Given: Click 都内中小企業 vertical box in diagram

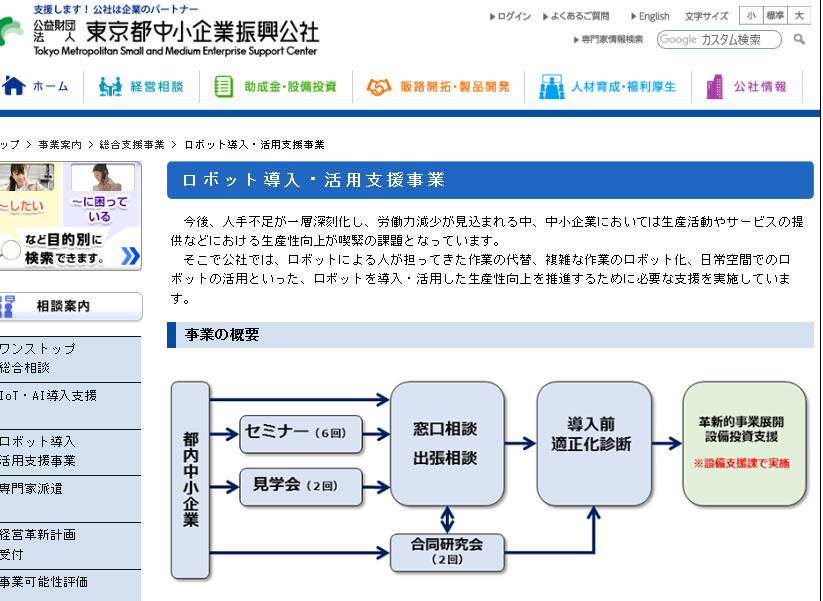Looking at the screenshot, I should (x=191, y=480).
